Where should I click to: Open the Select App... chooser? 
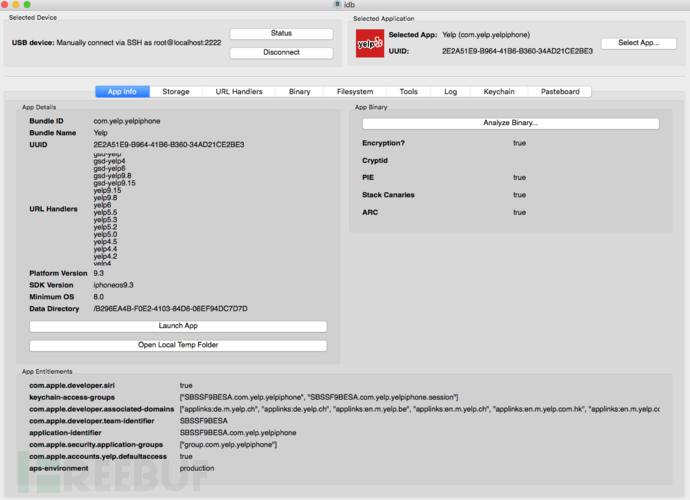[639, 43]
